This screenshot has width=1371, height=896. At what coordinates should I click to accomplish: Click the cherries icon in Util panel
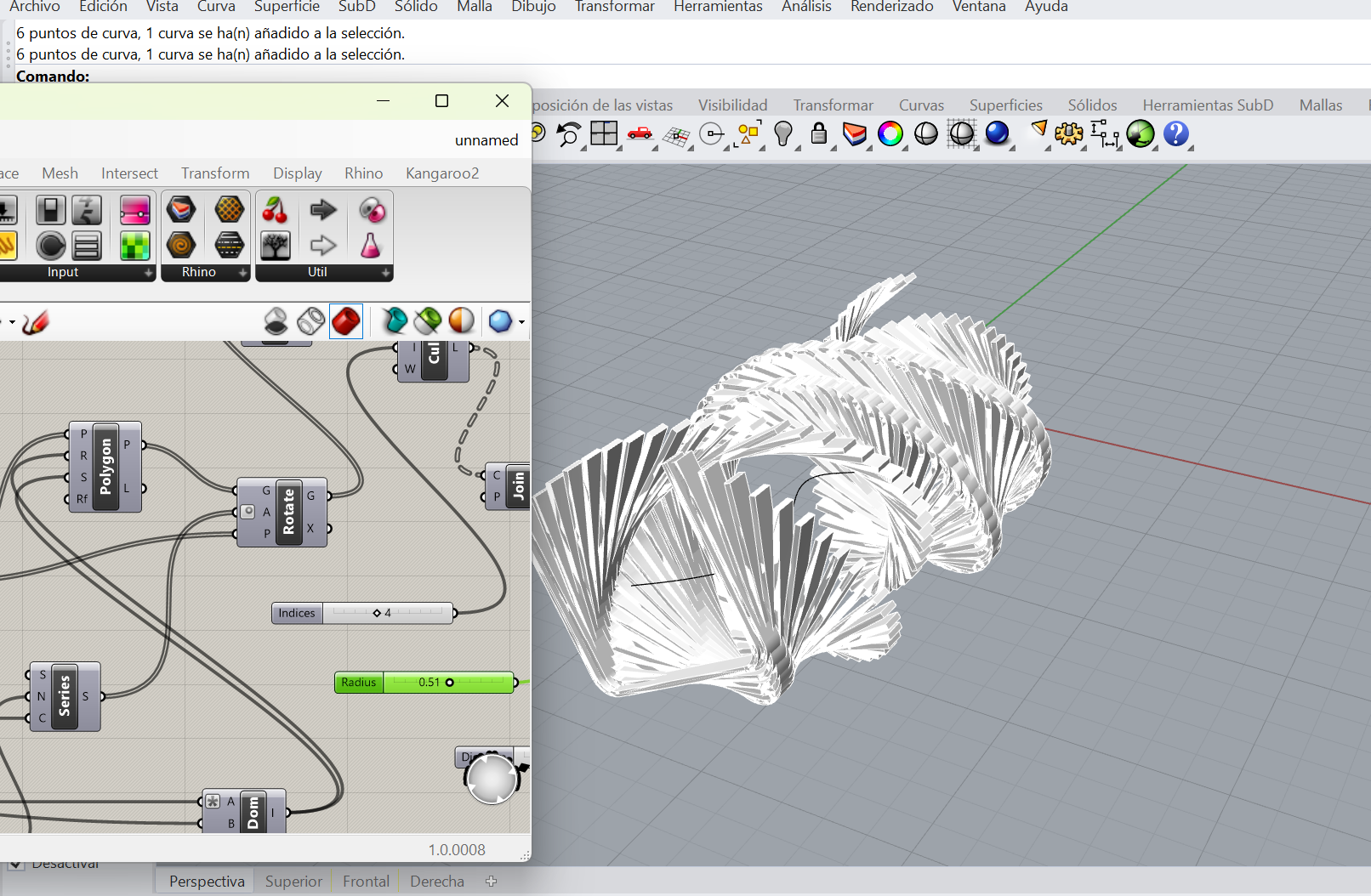(275, 210)
